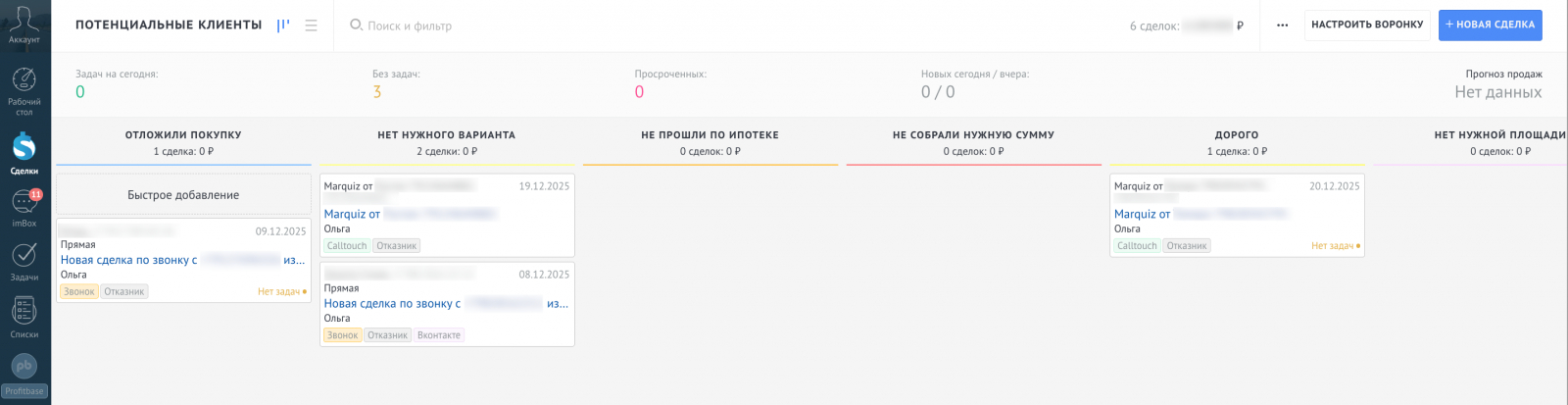Open Marquiz deal link in ДОРОГО column
This screenshot has height=405, width=1568.
1142,214
